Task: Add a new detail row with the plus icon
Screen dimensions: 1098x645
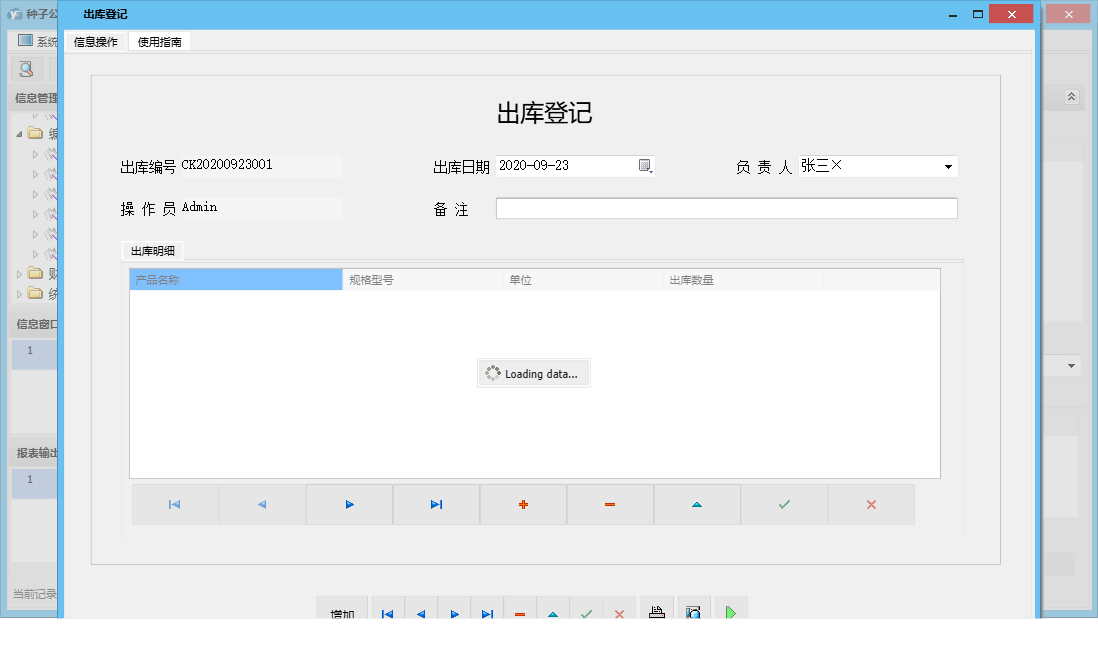Action: click(523, 504)
